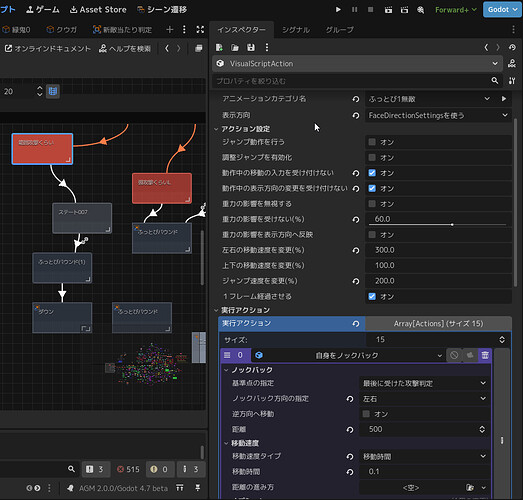523x500 pixels.
Task: Open the movie maker mode icon
Action: 421,10
